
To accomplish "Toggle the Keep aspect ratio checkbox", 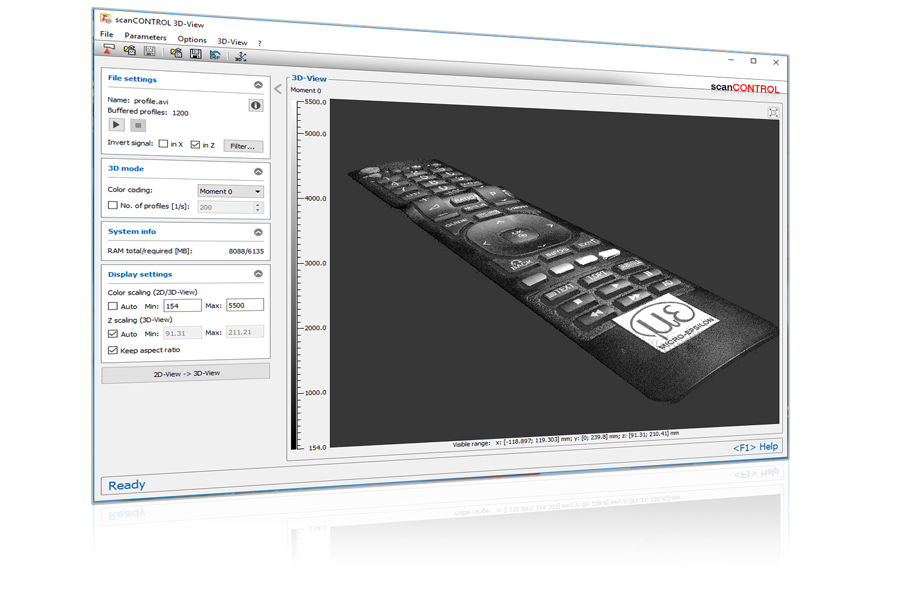I will click(x=113, y=351).
